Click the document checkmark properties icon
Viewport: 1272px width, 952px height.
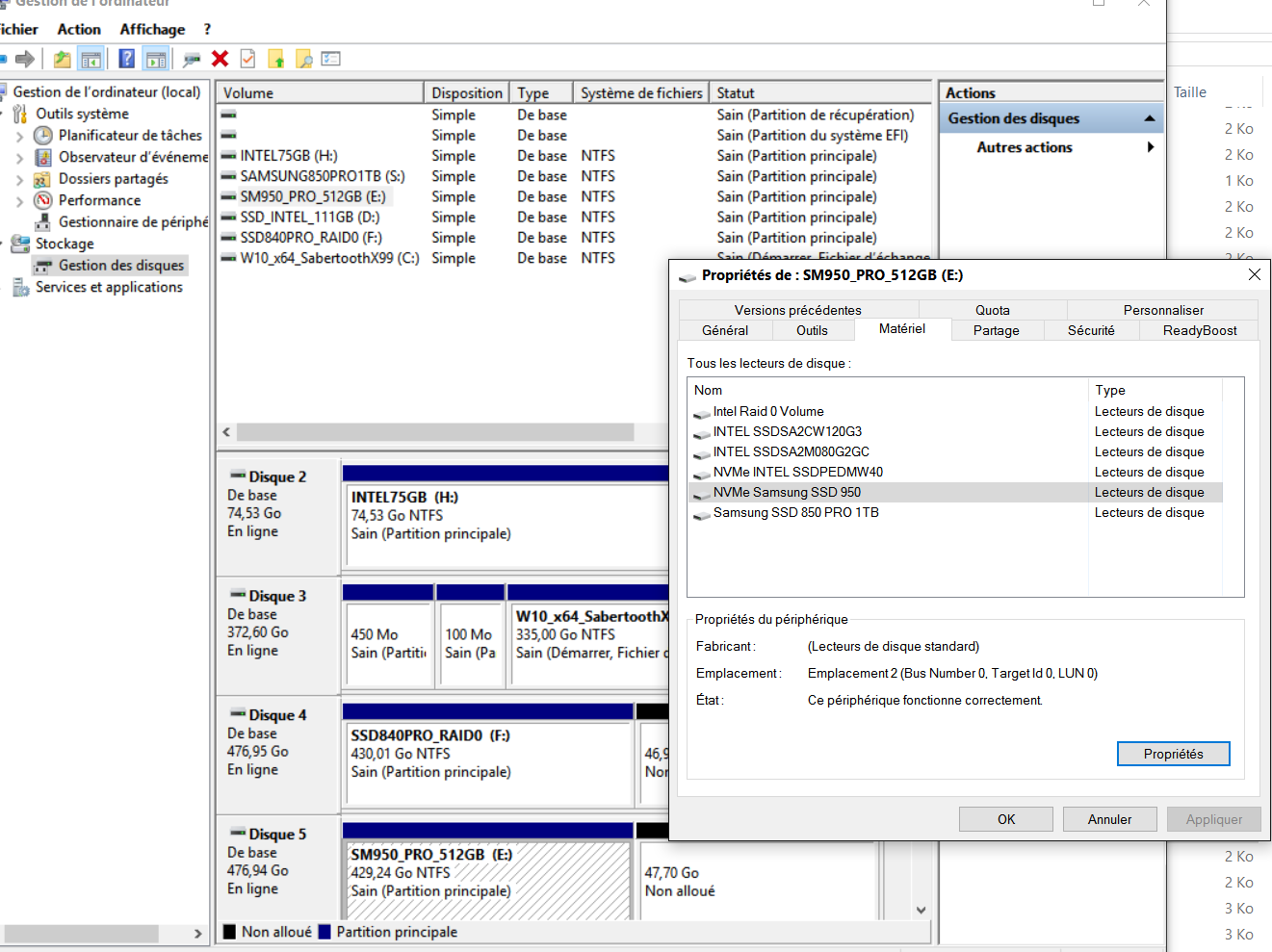(247, 59)
